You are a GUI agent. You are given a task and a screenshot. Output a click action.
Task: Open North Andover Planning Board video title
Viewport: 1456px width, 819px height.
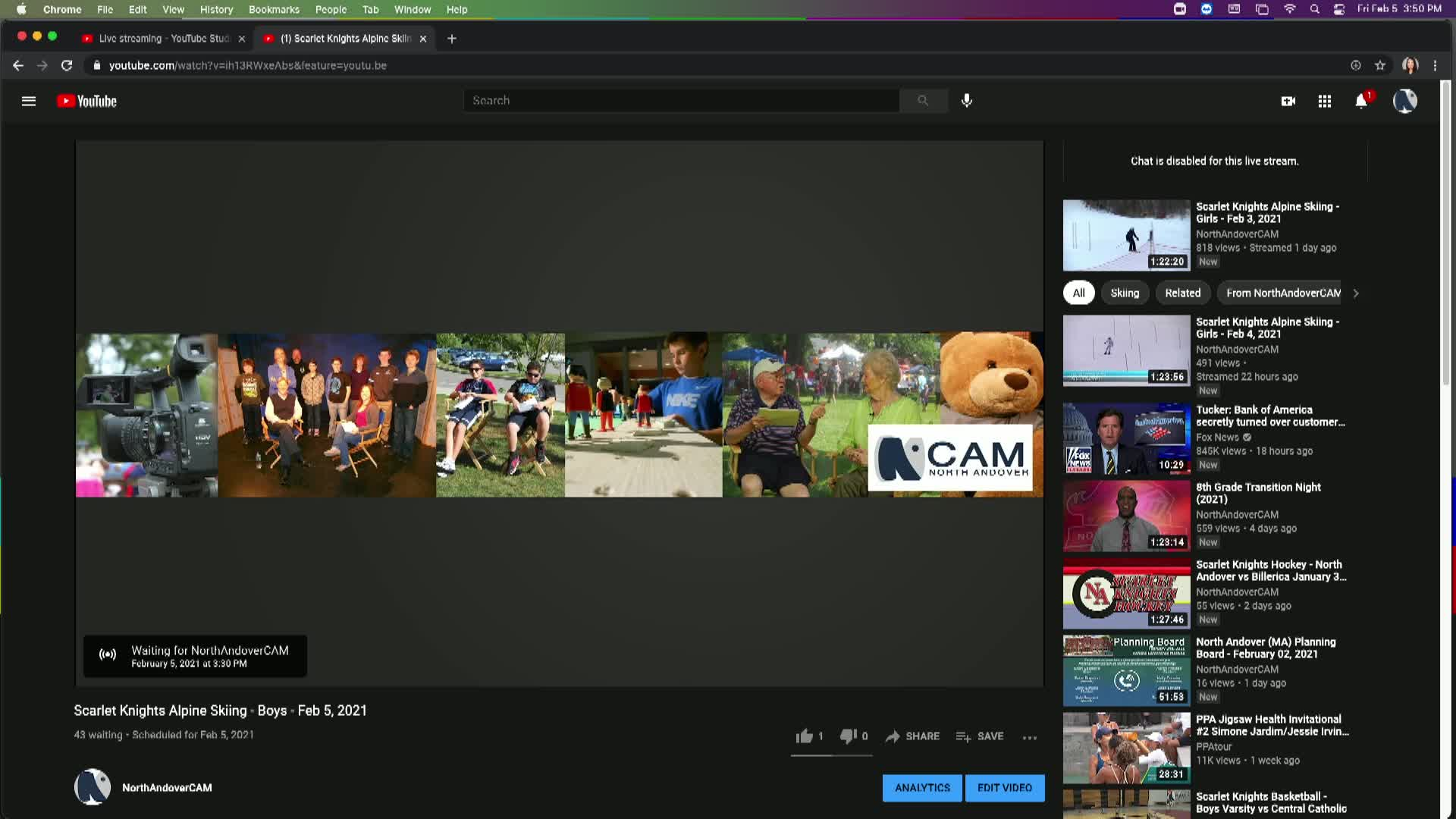1266,648
